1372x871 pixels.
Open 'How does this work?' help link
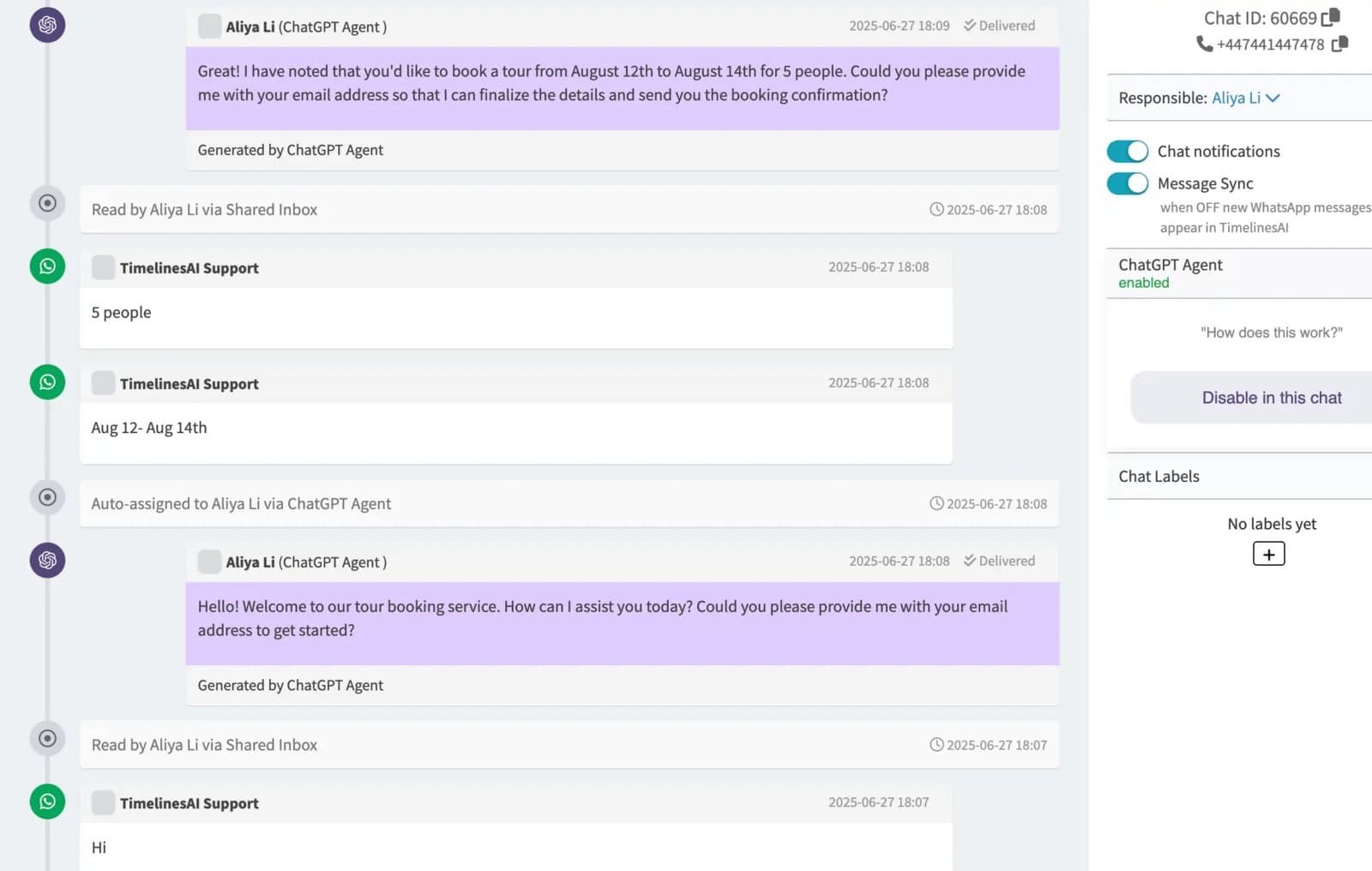(1270, 333)
